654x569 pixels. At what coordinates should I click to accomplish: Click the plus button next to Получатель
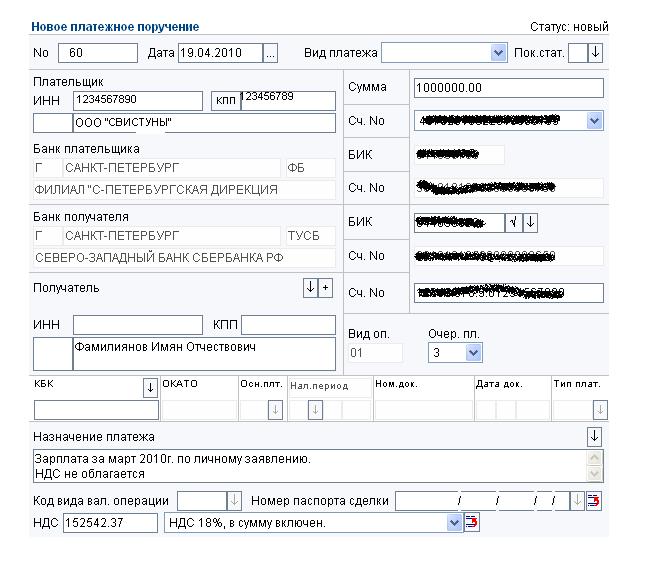point(324,288)
